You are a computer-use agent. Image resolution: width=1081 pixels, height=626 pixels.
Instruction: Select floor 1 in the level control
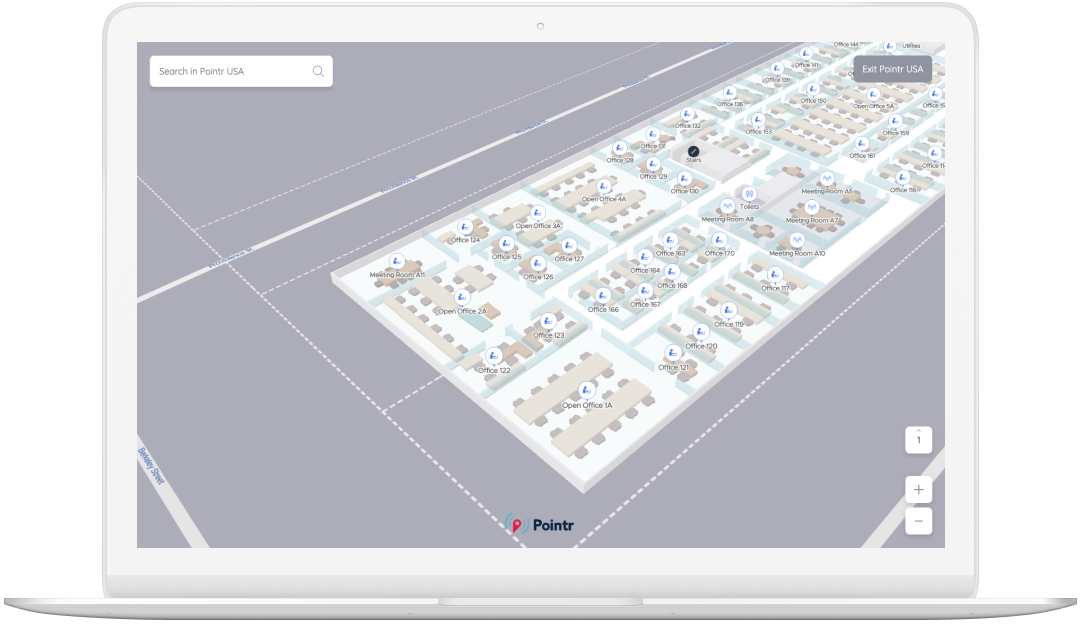tap(917, 441)
